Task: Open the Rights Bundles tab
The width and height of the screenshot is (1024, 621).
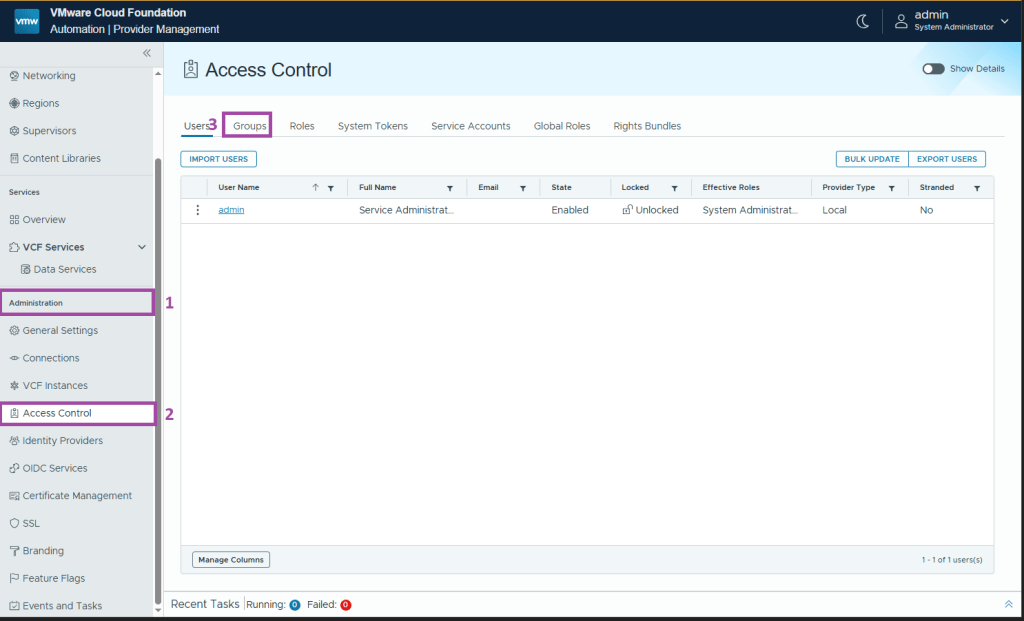Action: 647,126
